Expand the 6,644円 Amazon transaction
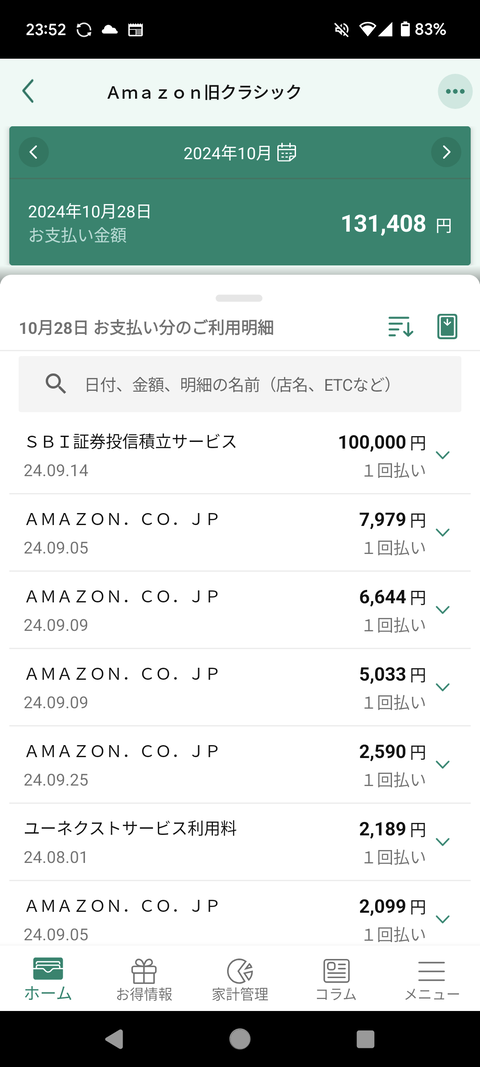480x1067 pixels. click(x=240, y=610)
